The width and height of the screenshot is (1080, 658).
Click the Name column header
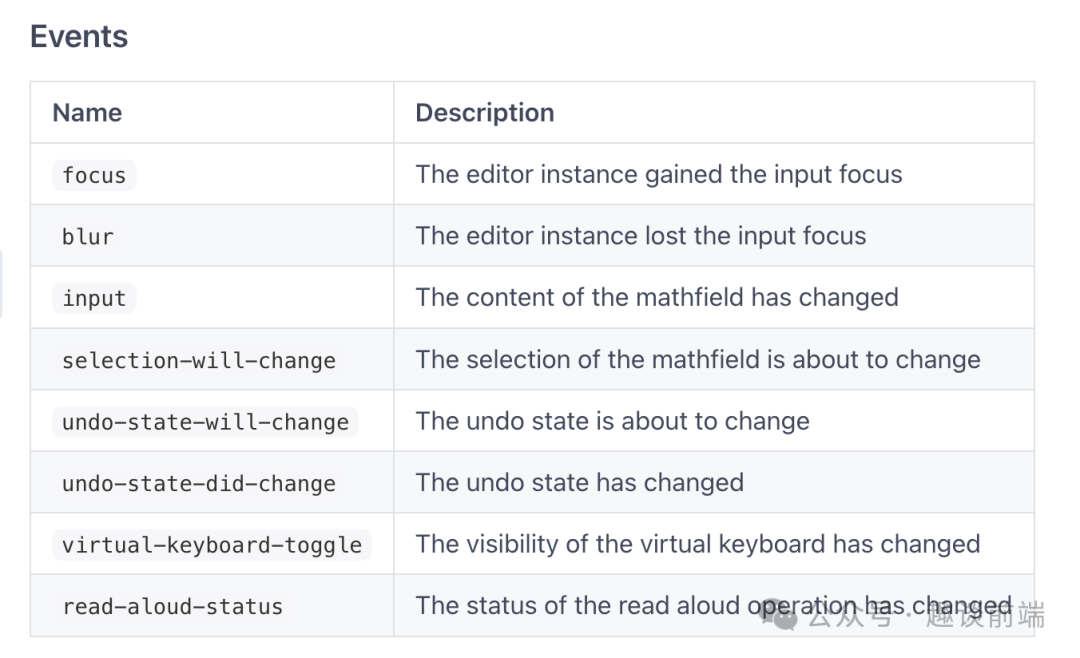[87, 112]
